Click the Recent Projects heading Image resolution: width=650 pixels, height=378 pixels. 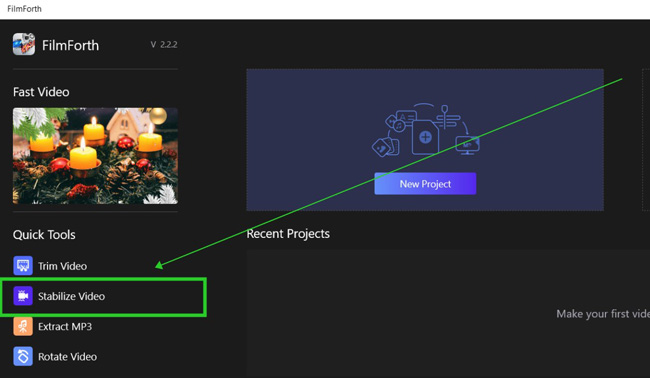click(288, 234)
